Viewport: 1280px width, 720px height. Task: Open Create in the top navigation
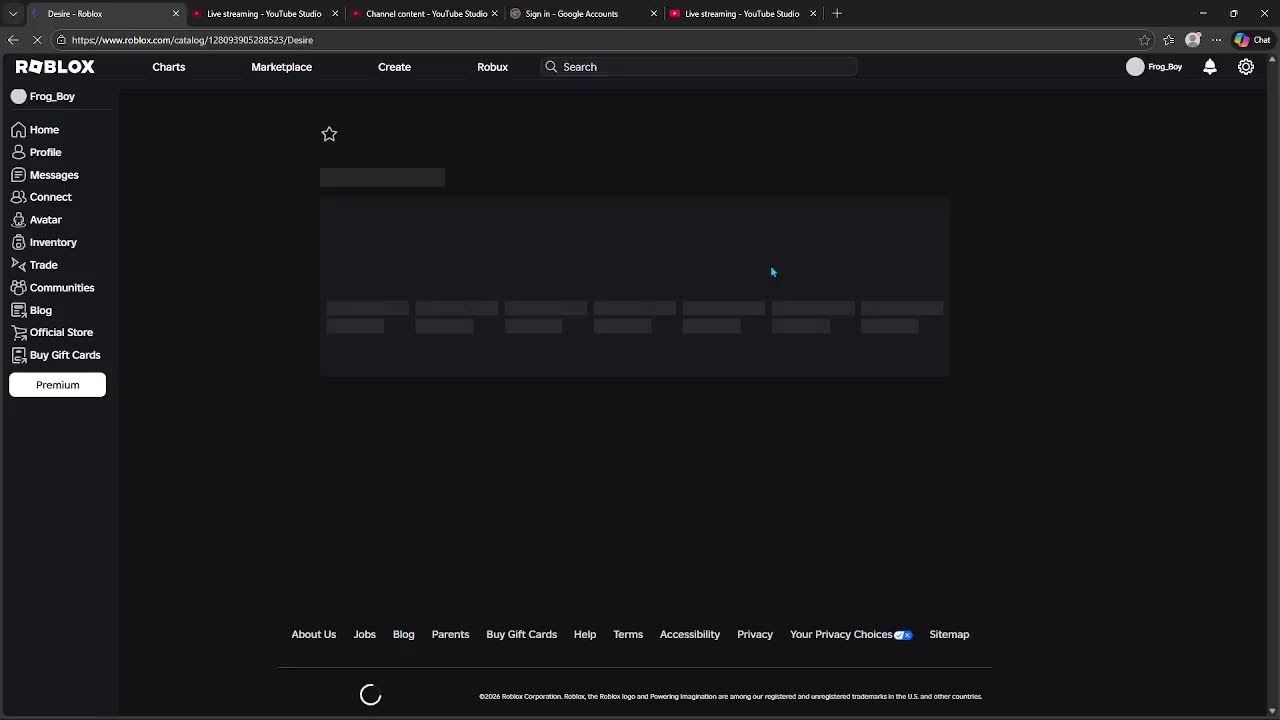pyautogui.click(x=394, y=67)
